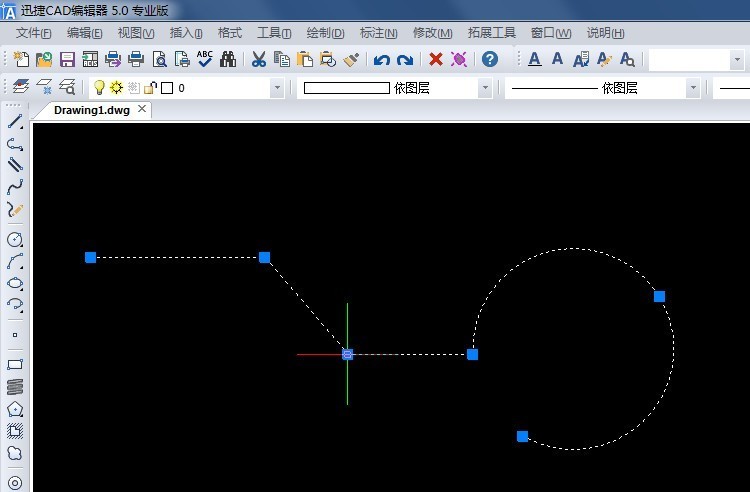The height and width of the screenshot is (492, 750).
Task: Open the 修改(M) menu
Action: 432,33
